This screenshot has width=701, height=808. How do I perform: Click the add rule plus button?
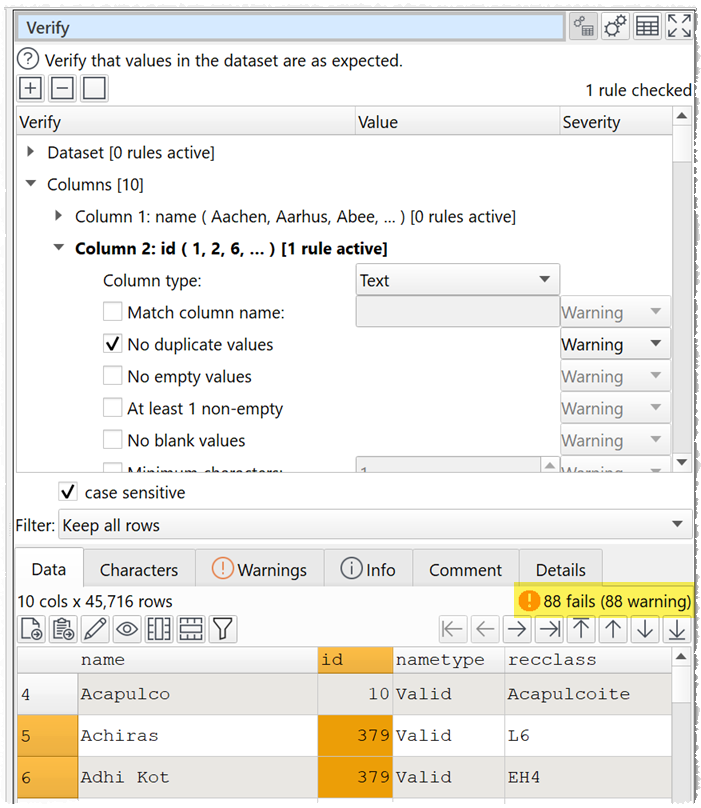(31, 89)
